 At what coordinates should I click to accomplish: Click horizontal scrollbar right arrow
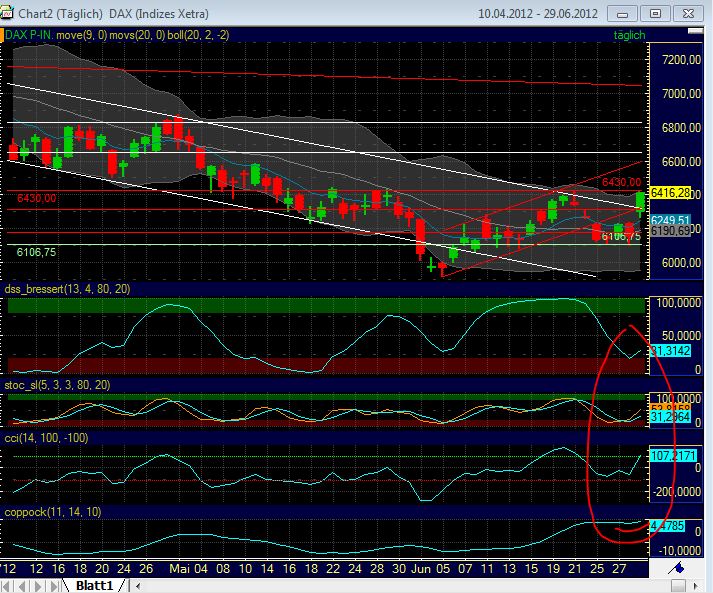(696, 586)
